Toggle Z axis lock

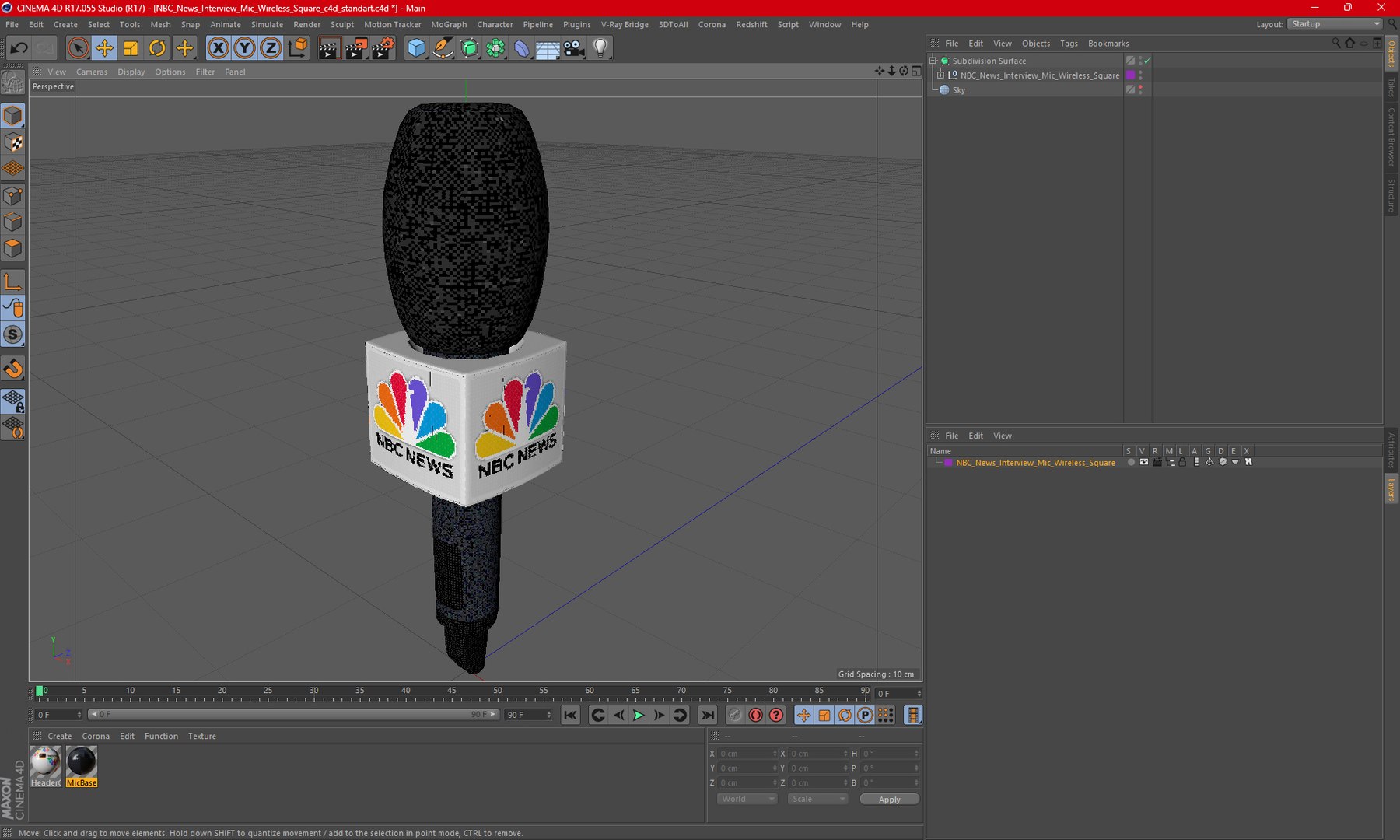click(270, 48)
